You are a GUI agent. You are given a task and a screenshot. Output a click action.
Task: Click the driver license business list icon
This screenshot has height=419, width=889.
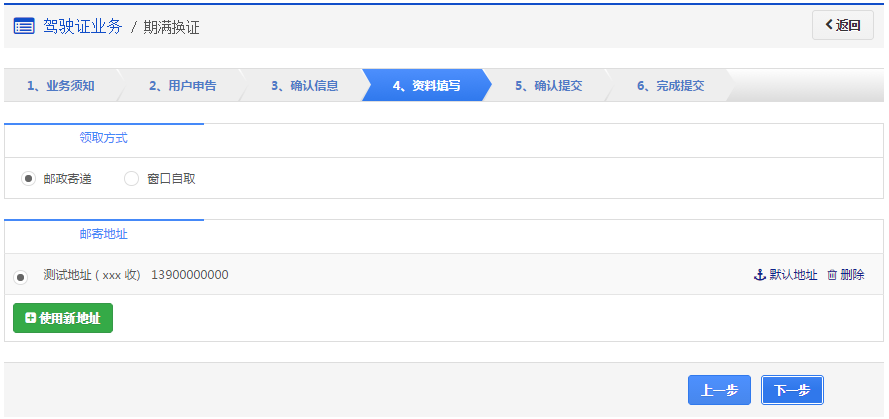tap(24, 27)
